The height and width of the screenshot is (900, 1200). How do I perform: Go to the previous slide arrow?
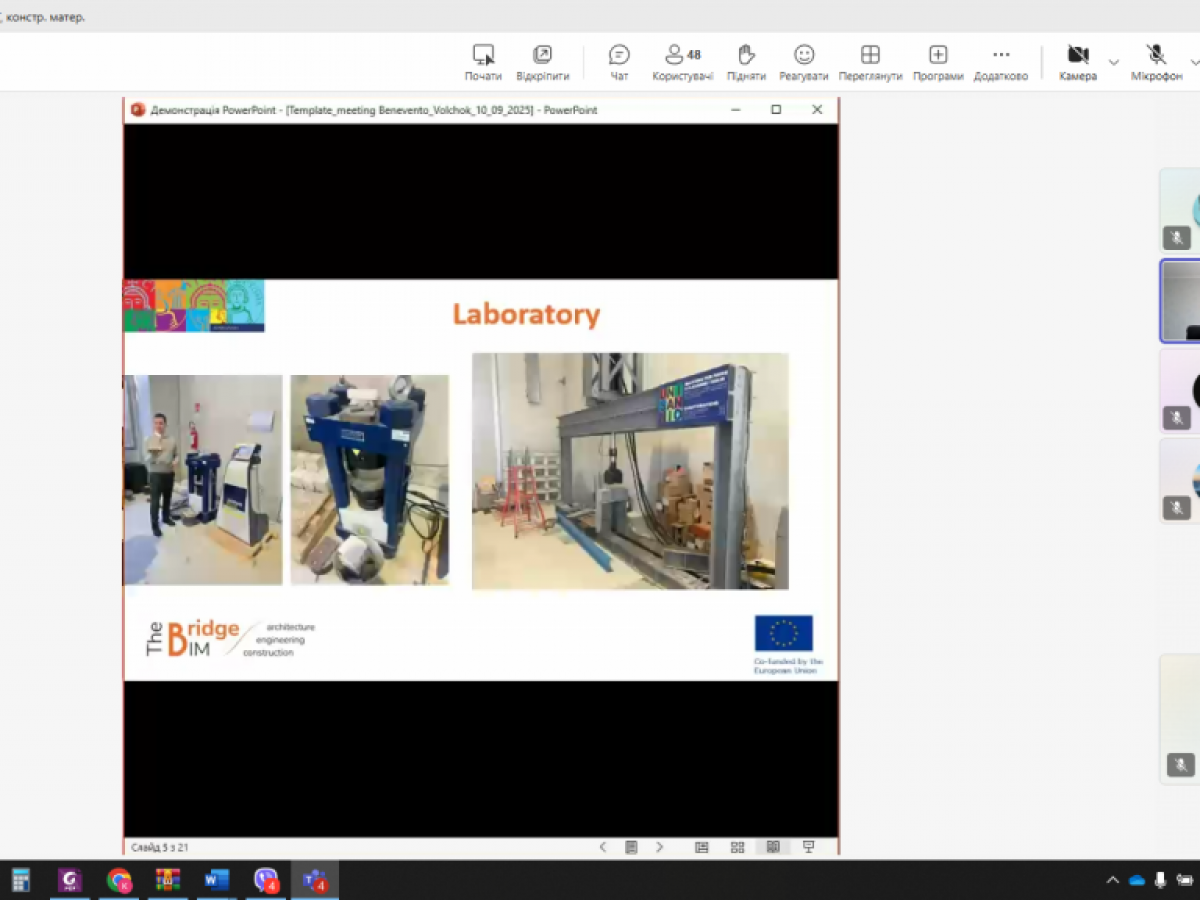[603, 847]
